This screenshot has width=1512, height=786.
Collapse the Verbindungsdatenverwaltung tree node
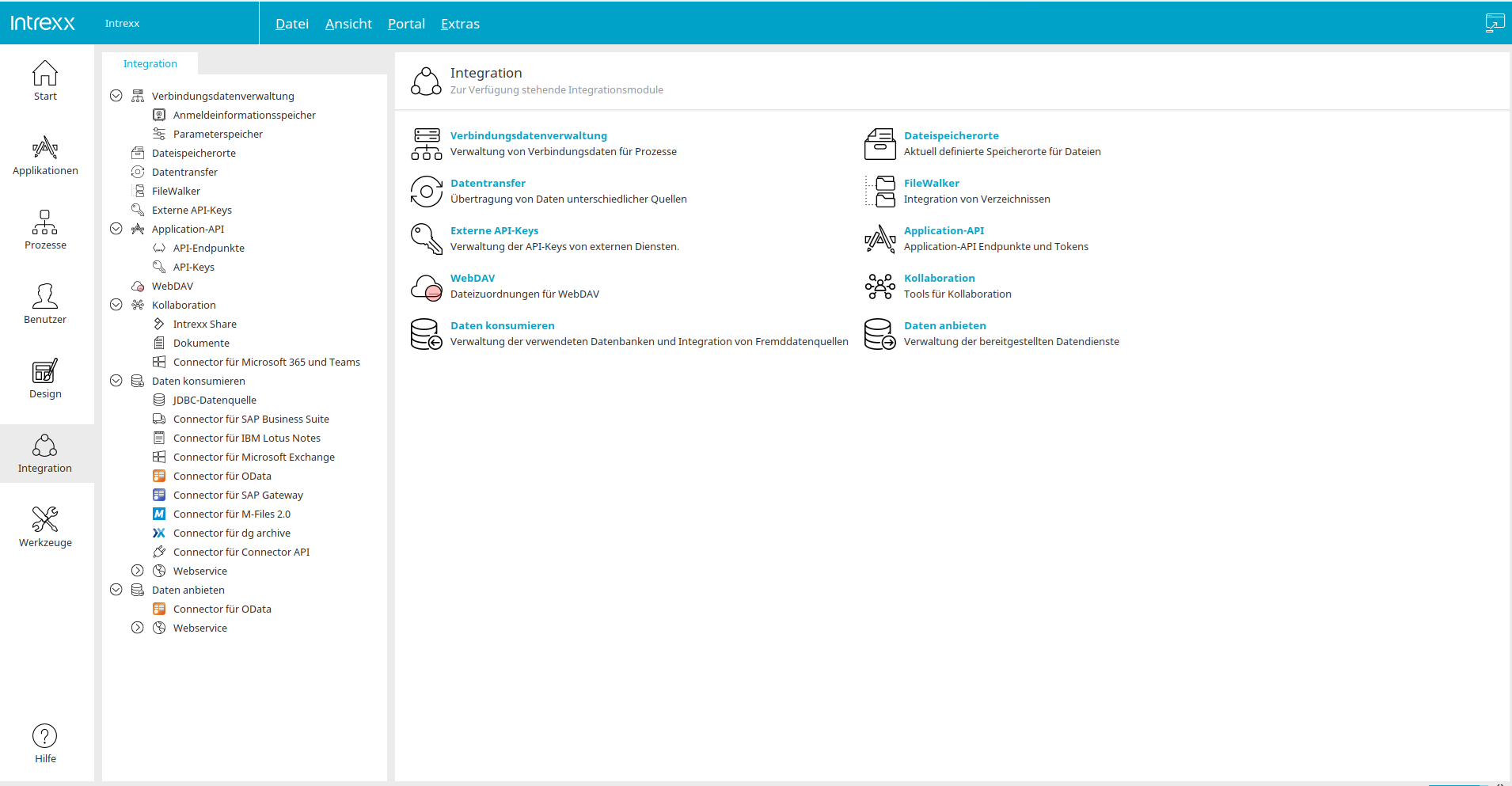point(116,96)
